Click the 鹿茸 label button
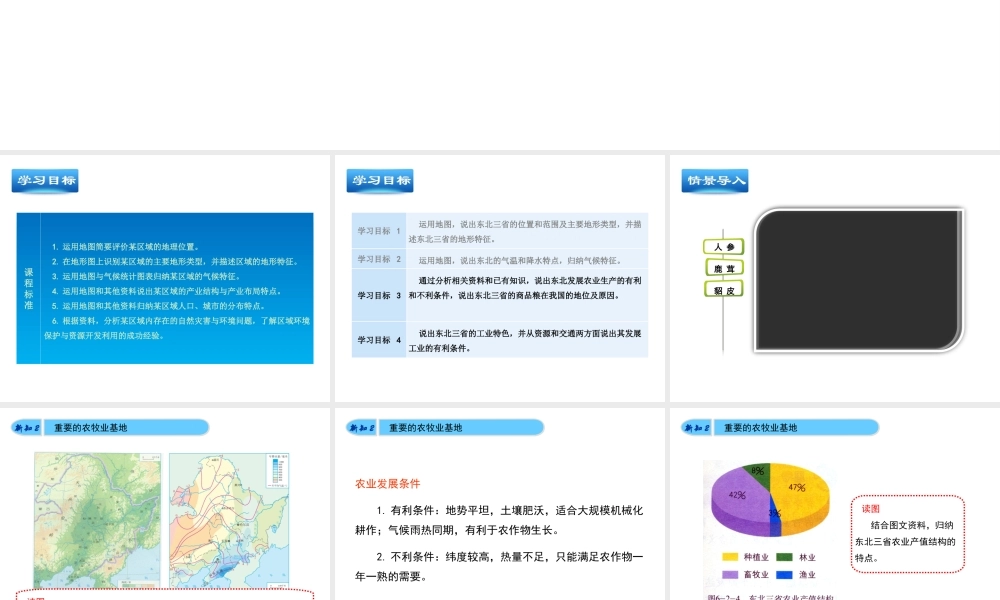This screenshot has width=1000, height=600. pos(724,268)
